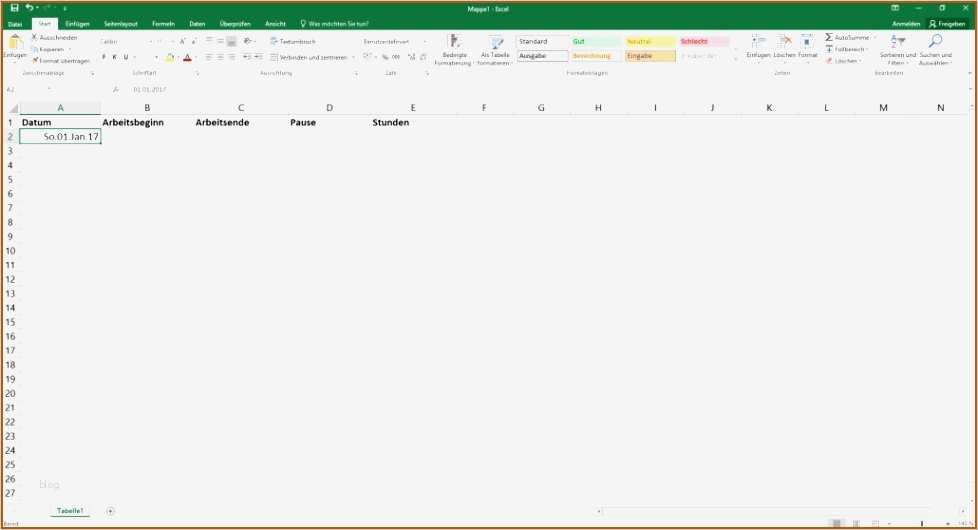The width and height of the screenshot is (978, 530).
Task: Click the AutoSumme sigma button
Action: pos(847,37)
